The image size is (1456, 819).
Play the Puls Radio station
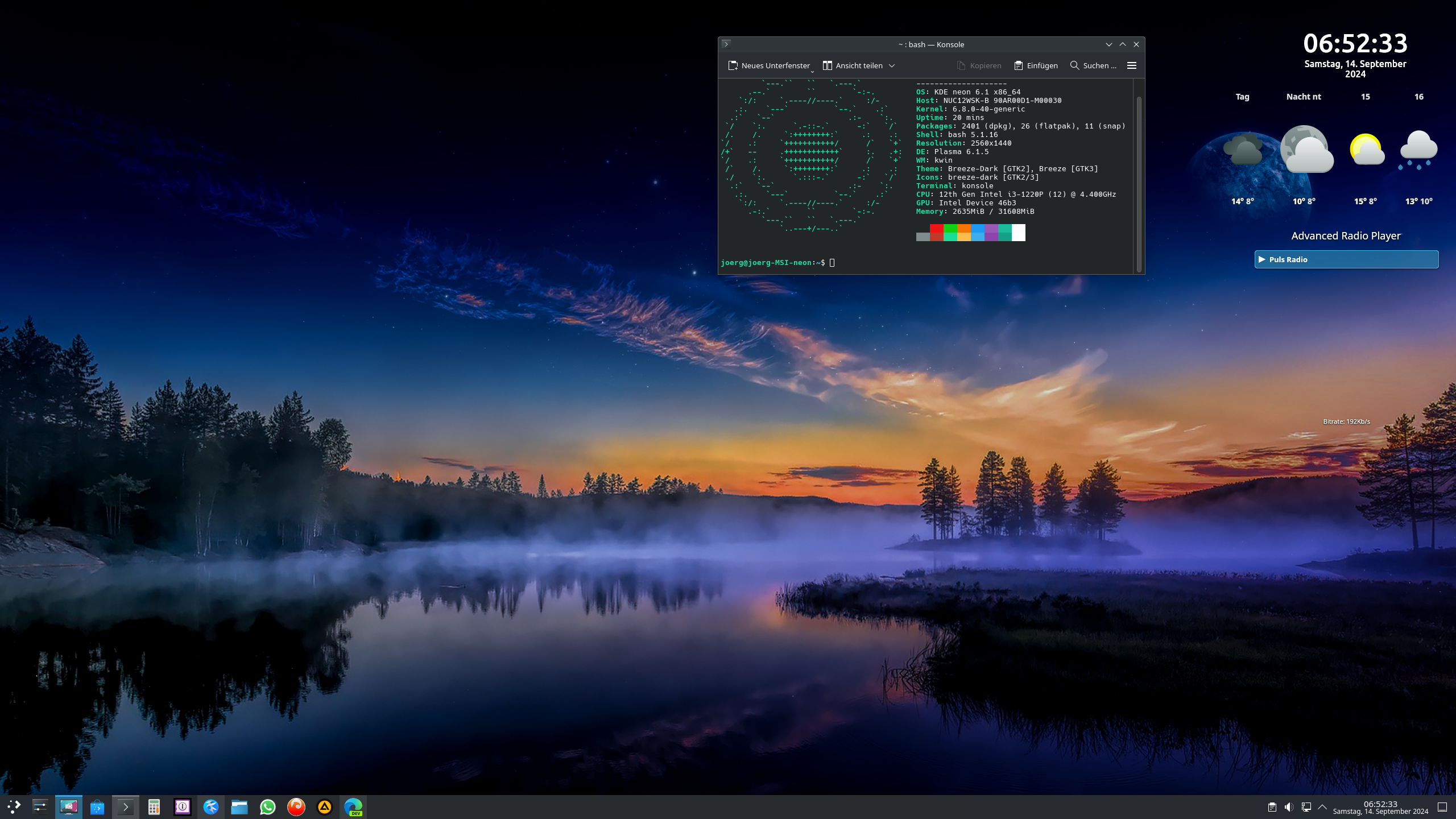(x=1346, y=259)
